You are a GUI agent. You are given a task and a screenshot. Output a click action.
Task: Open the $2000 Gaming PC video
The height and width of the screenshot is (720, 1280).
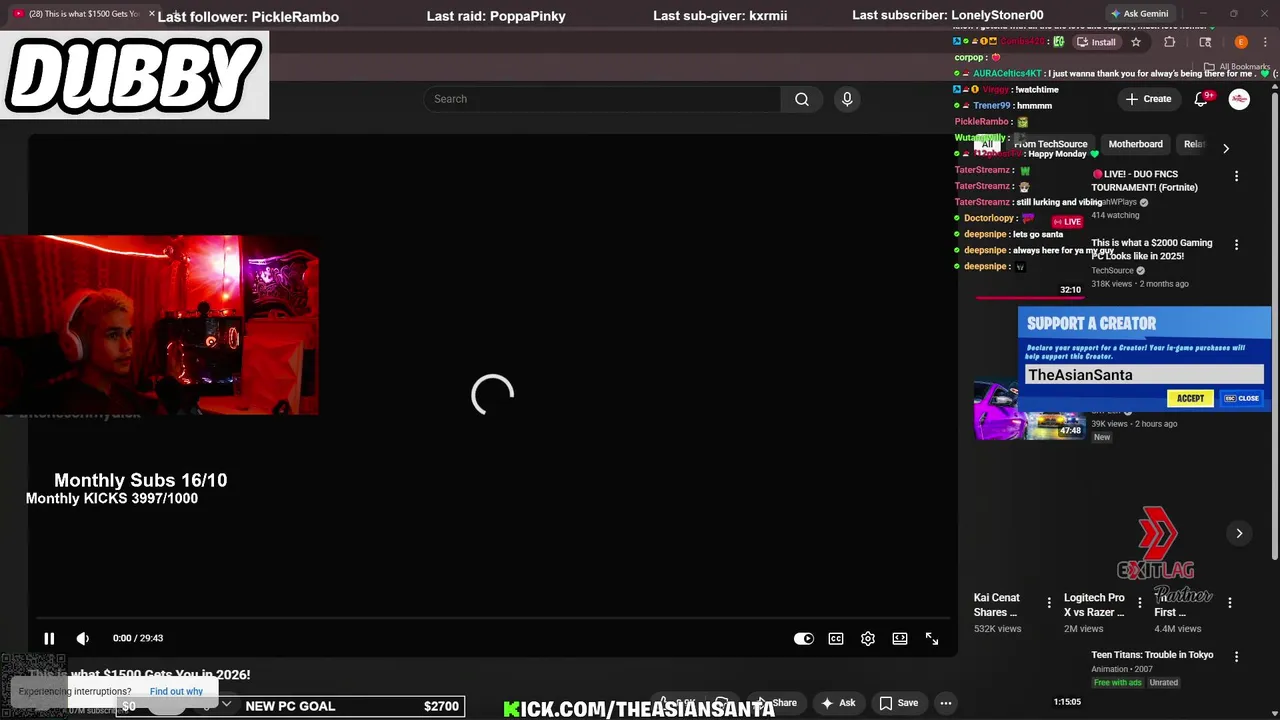click(x=1151, y=249)
